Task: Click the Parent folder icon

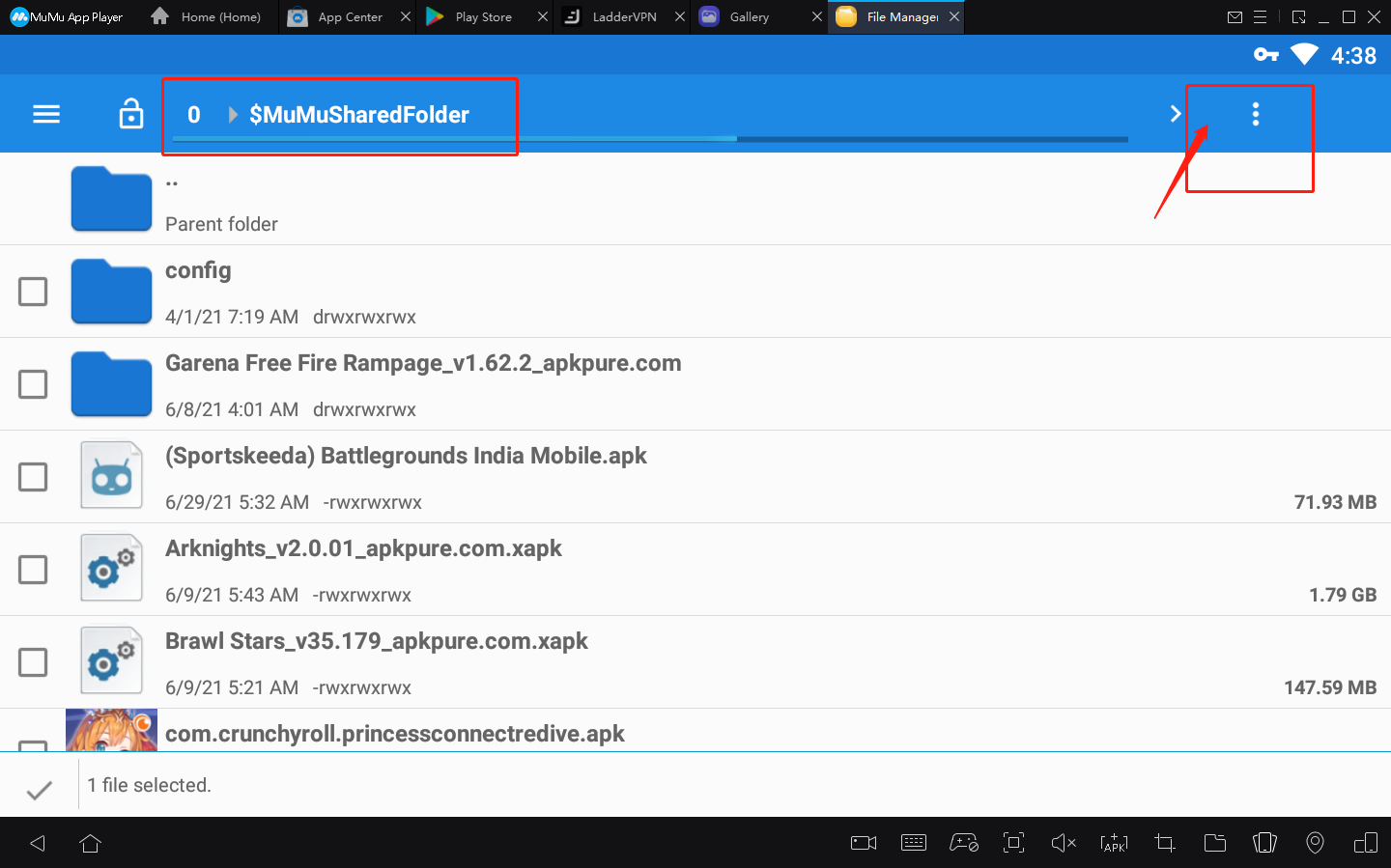Action: 111,199
